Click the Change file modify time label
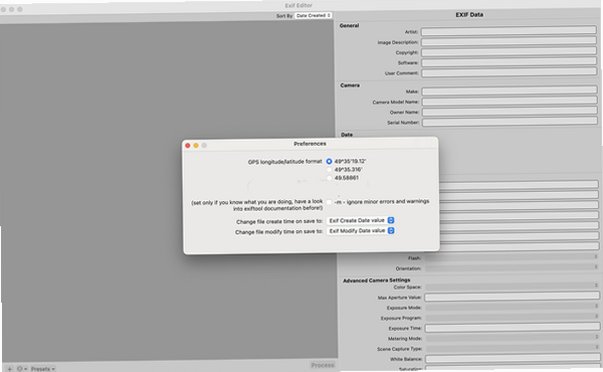This screenshot has width=603, height=372. point(279,232)
